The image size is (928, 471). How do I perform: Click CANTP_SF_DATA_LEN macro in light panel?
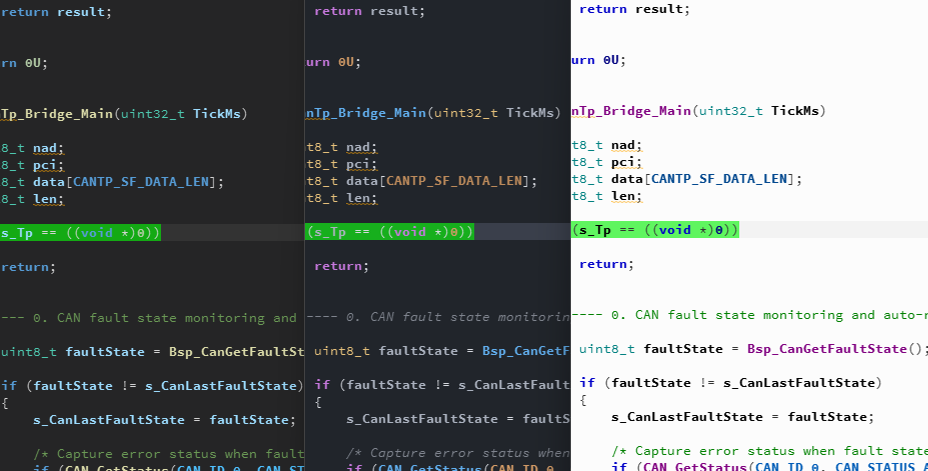tap(719, 179)
